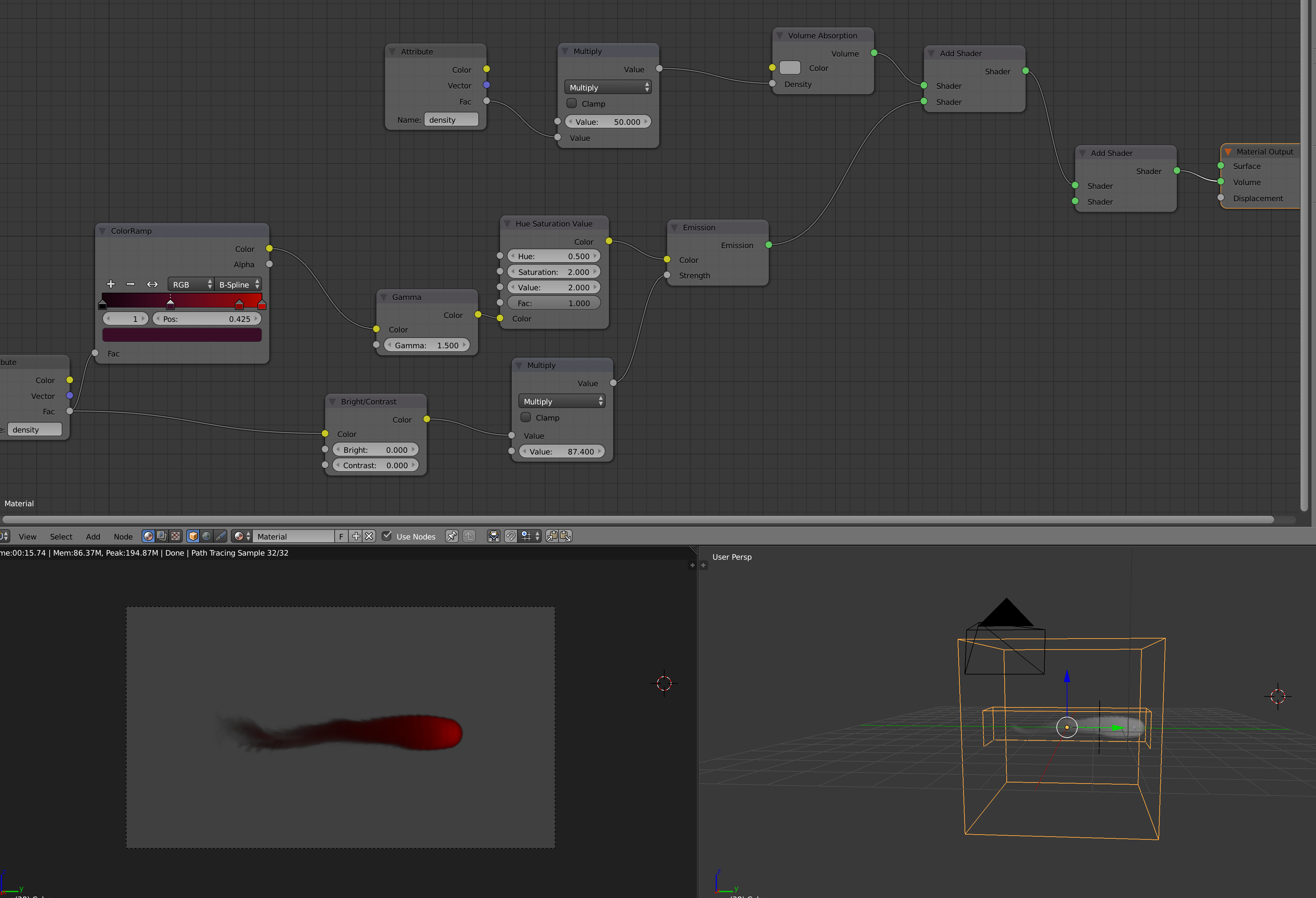The height and width of the screenshot is (898, 1316).
Task: Open operation dropdown on lower Multiply node
Action: point(562,401)
